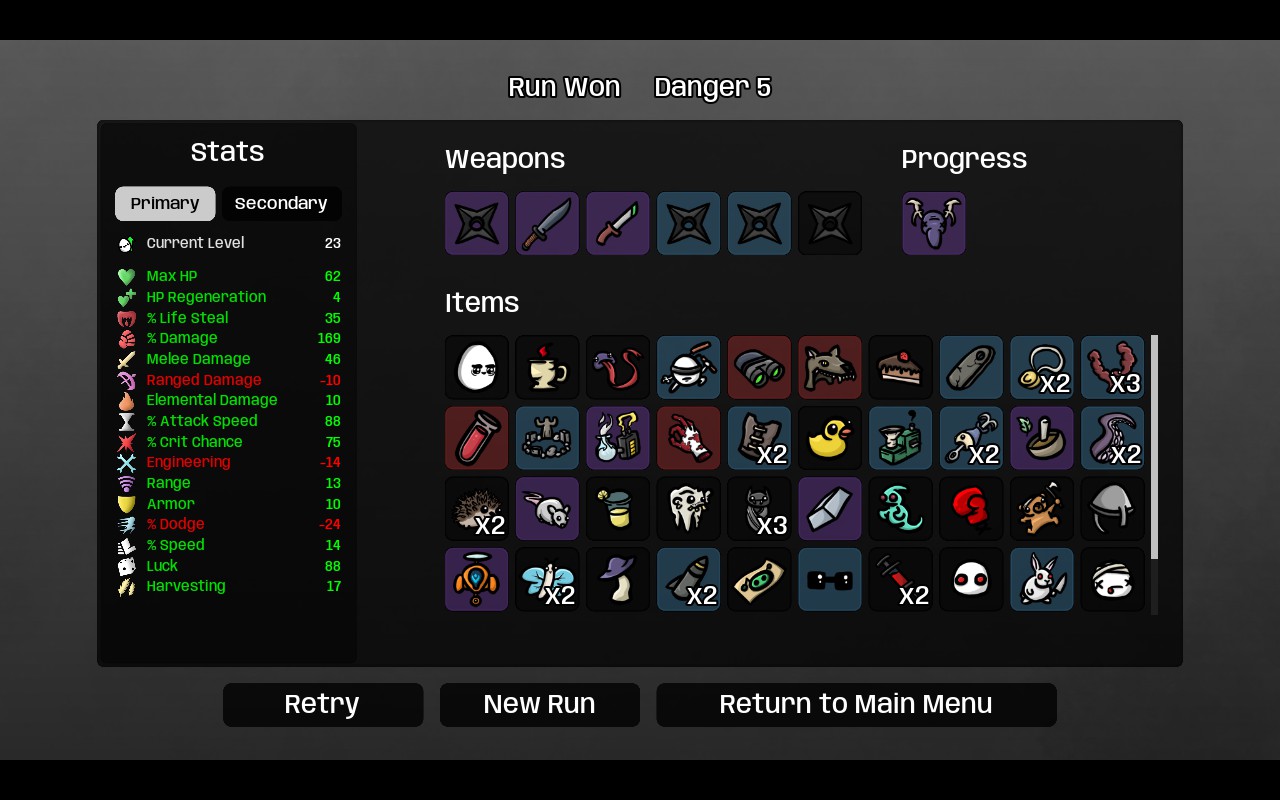Select the hedgehog x2 item
1280x800 pixels.
(477, 509)
